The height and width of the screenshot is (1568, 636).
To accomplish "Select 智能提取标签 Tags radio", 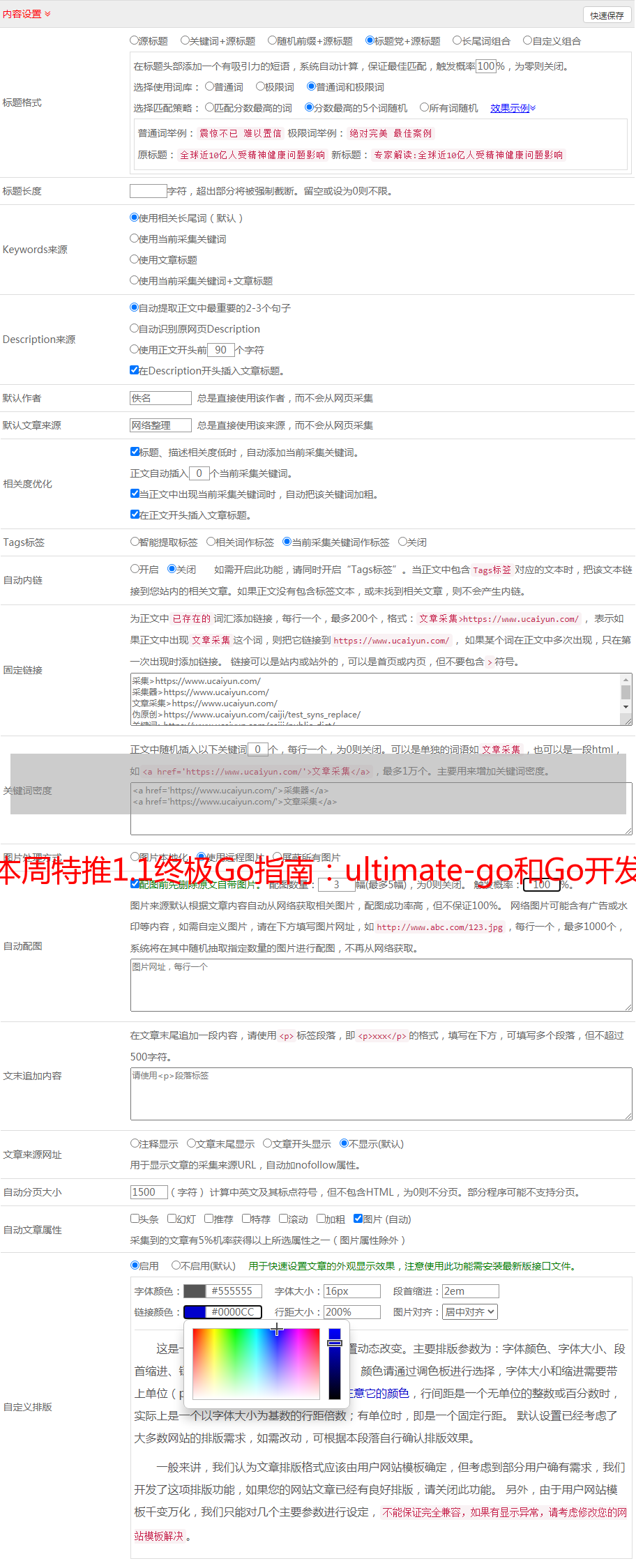I will pos(135,542).
